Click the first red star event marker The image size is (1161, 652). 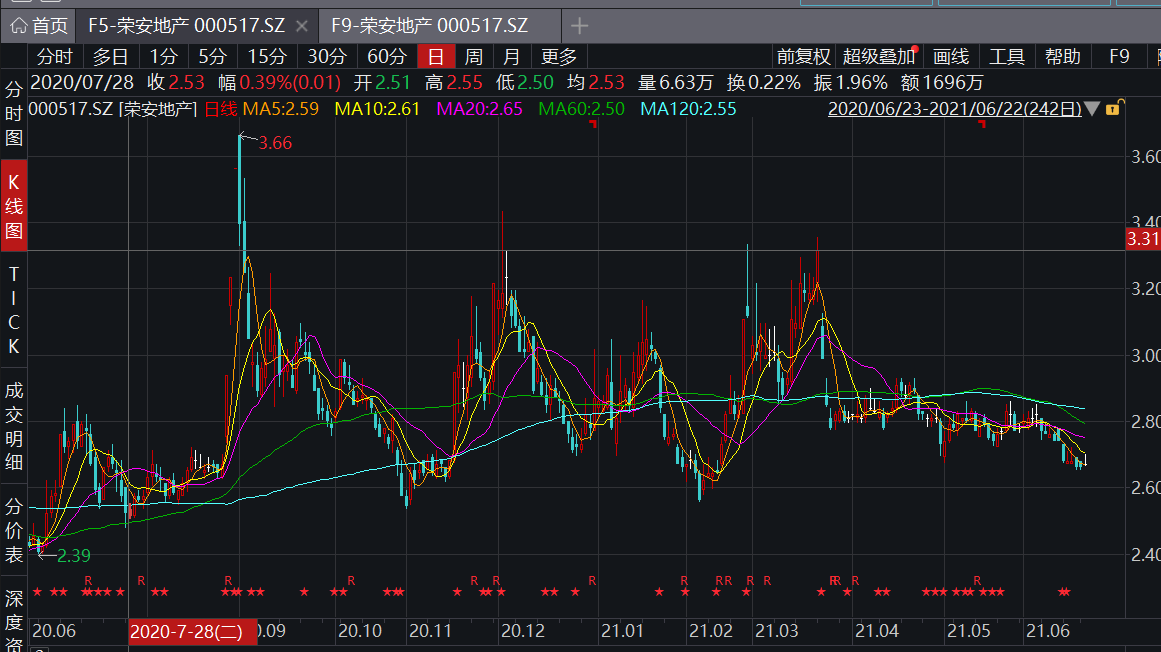point(37,592)
